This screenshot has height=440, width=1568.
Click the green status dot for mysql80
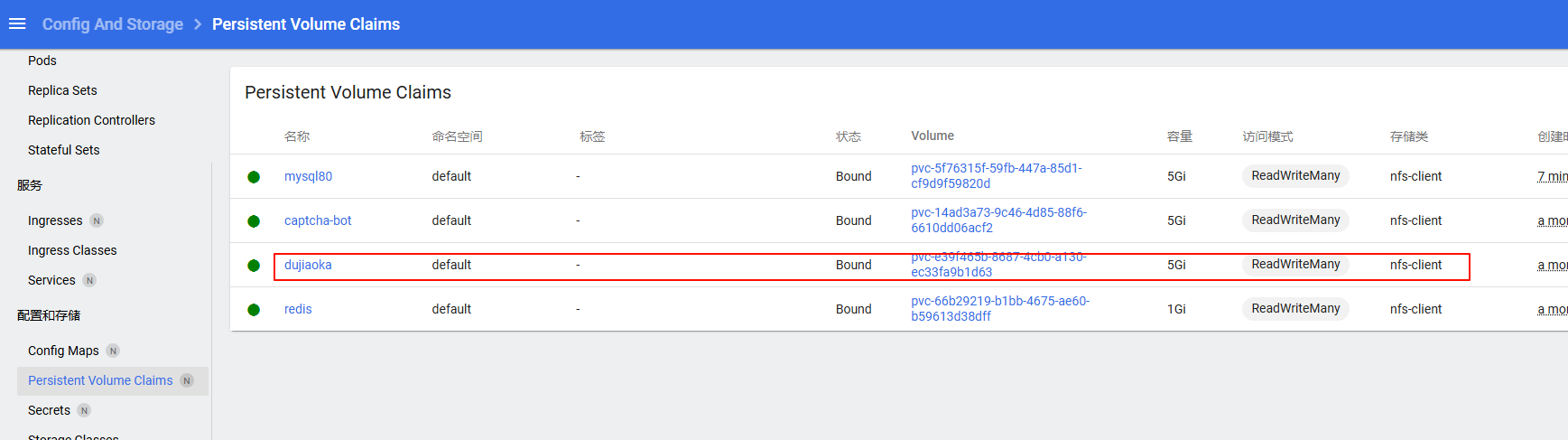[x=254, y=177]
